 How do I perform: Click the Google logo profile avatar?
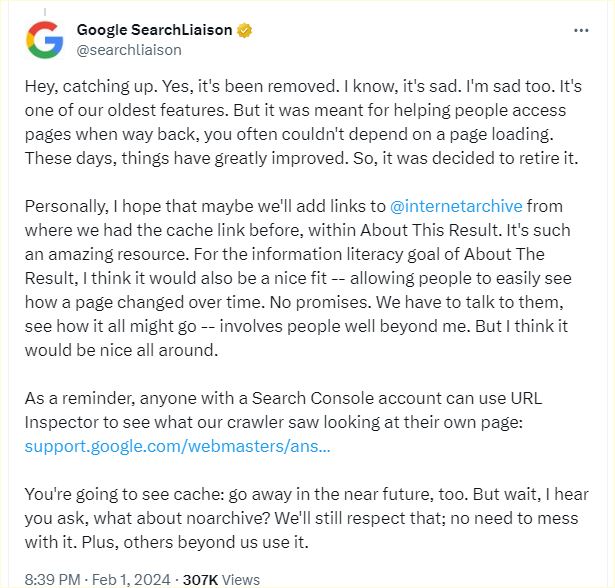44,39
